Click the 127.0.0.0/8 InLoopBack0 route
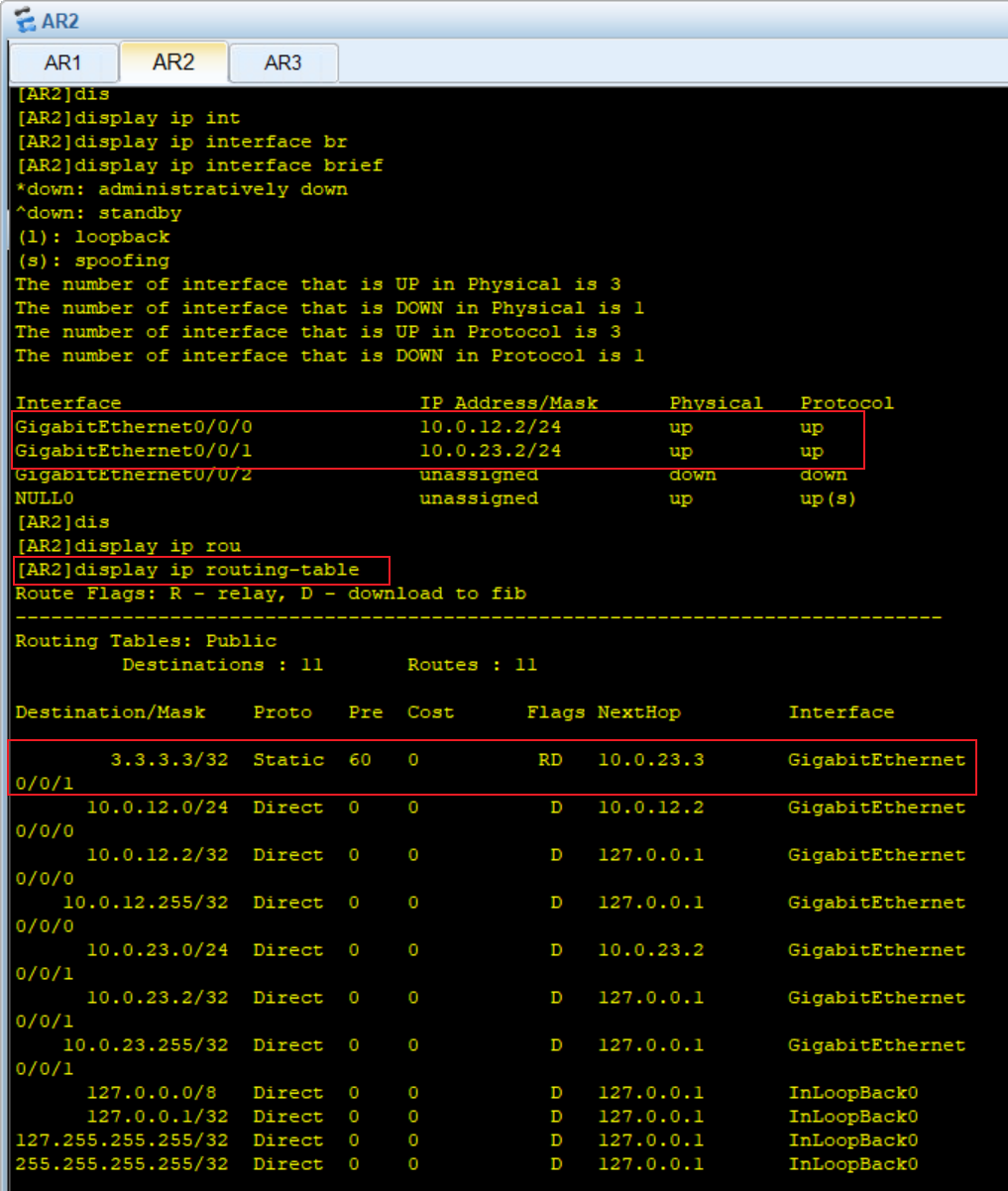 466,1093
